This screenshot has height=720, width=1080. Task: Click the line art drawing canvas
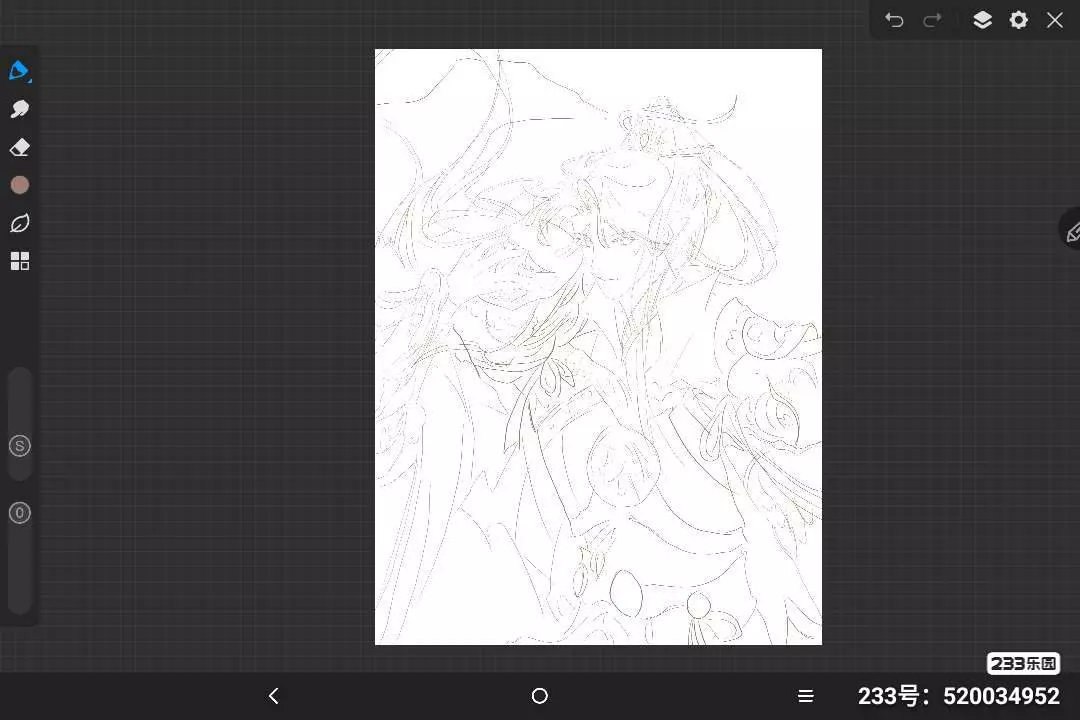[x=598, y=346]
